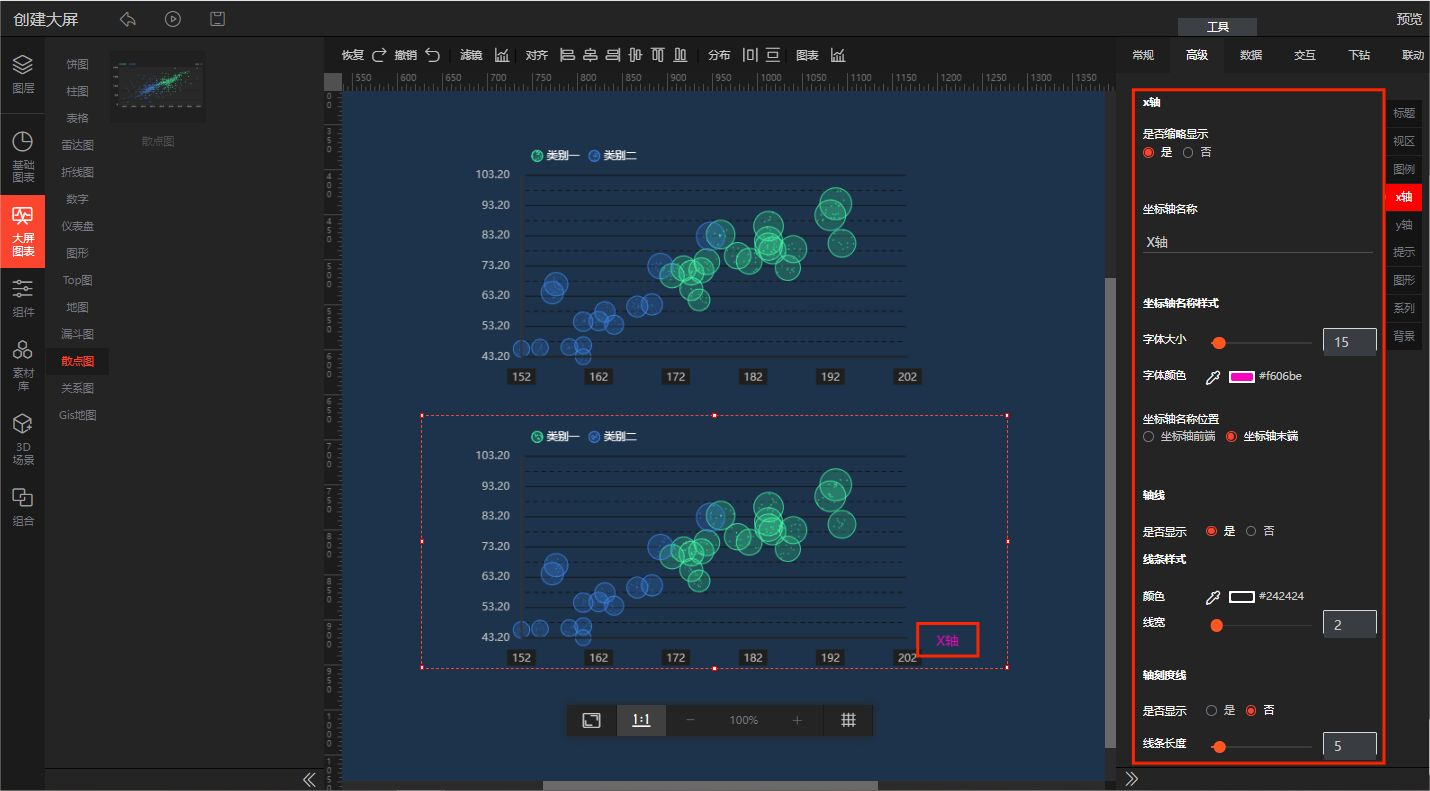The height and width of the screenshot is (791, 1430).
Task: Select 折线图 from chart list
Action: point(77,172)
